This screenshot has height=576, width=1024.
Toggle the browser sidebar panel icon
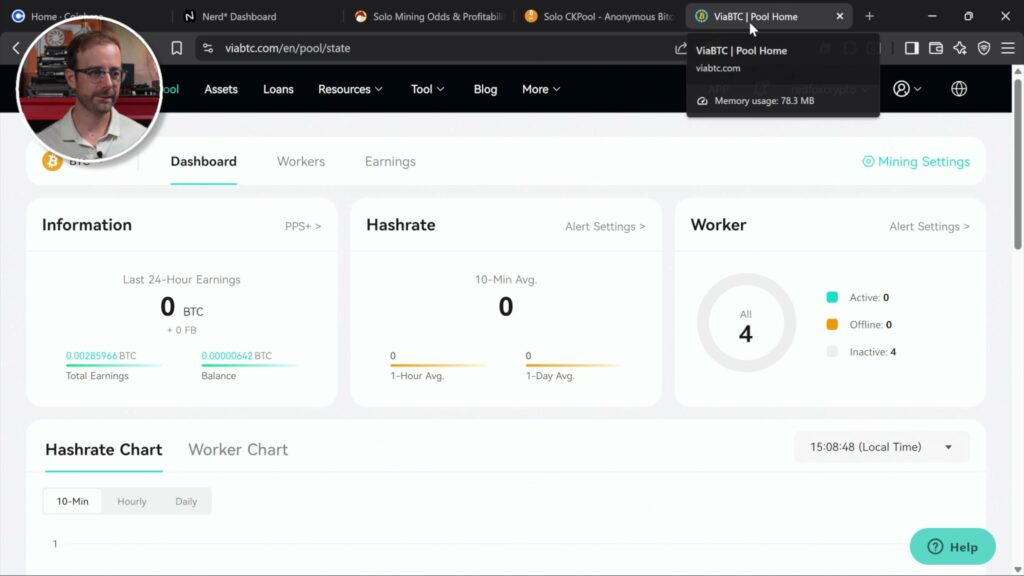coord(912,48)
